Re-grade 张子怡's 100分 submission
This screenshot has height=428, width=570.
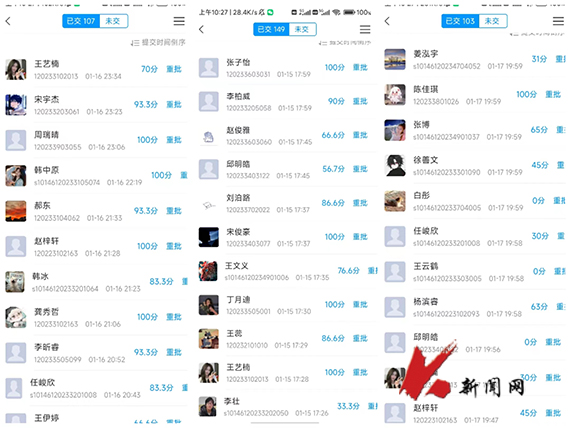click(x=360, y=67)
